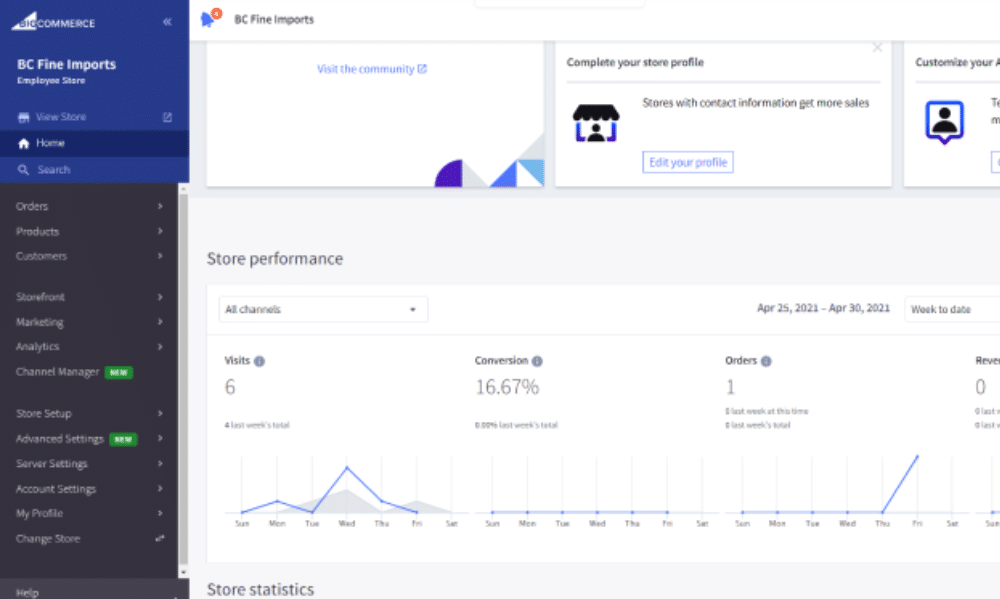Expand the Storefront sidebar section
1000x599 pixels.
pos(88,297)
